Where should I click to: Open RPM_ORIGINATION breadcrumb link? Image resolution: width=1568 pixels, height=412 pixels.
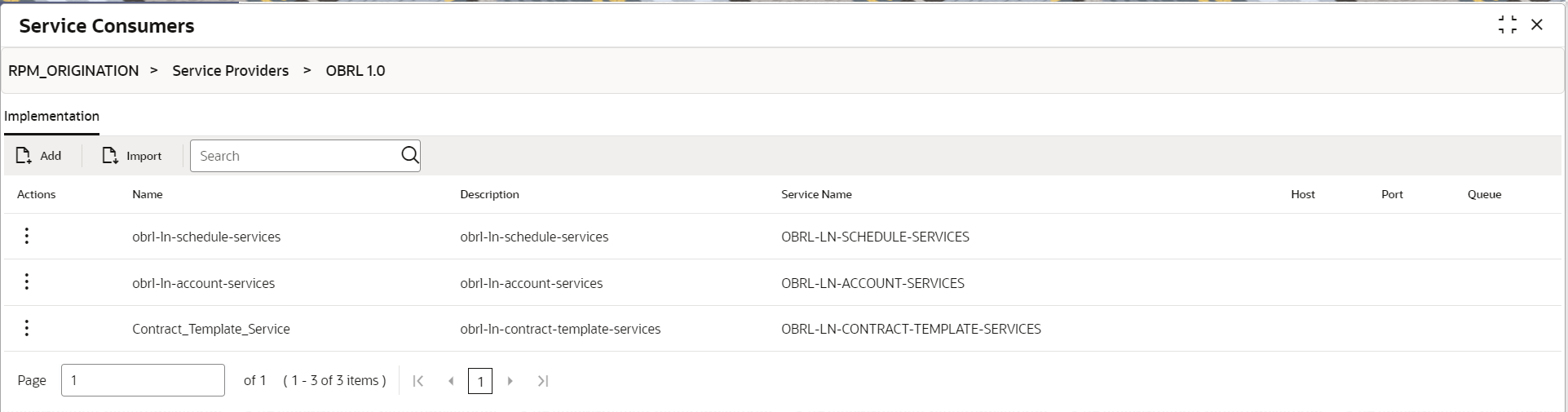click(73, 71)
